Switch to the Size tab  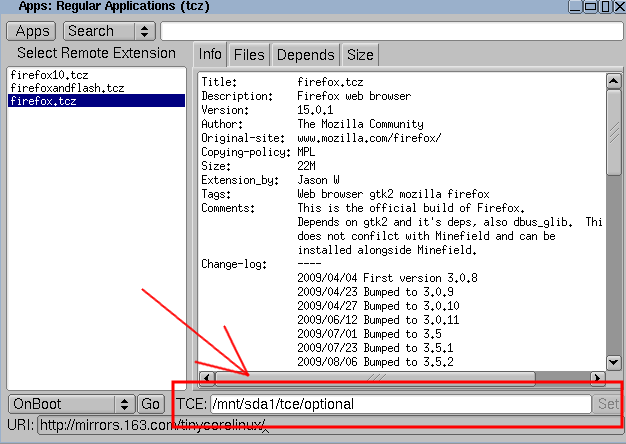pos(360,55)
